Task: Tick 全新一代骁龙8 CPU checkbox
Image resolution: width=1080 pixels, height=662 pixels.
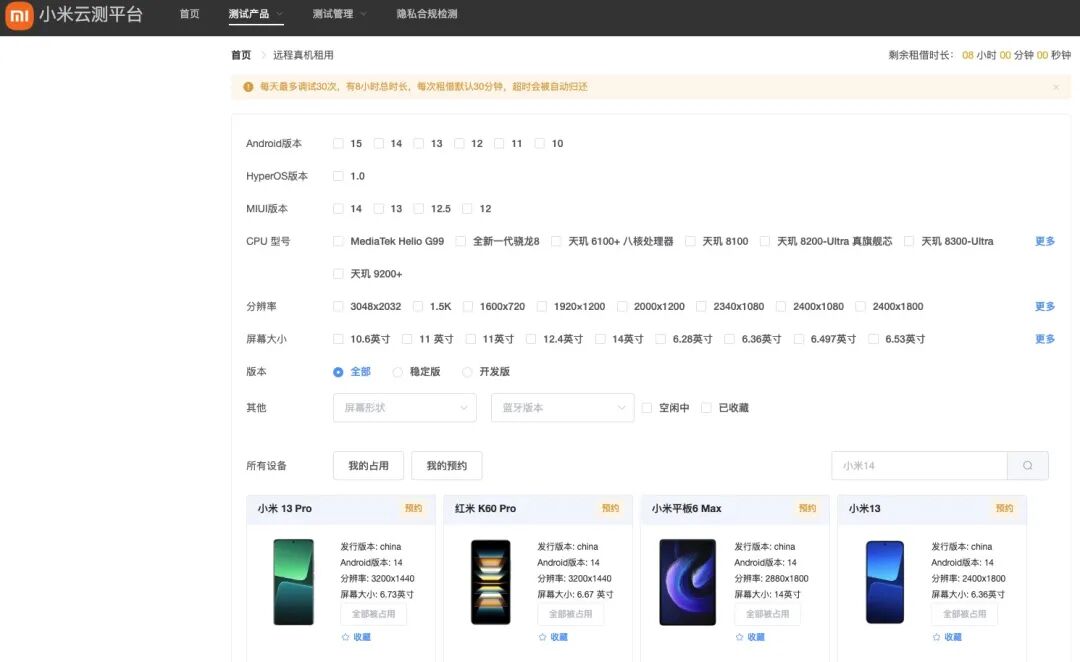Action: 461,241
